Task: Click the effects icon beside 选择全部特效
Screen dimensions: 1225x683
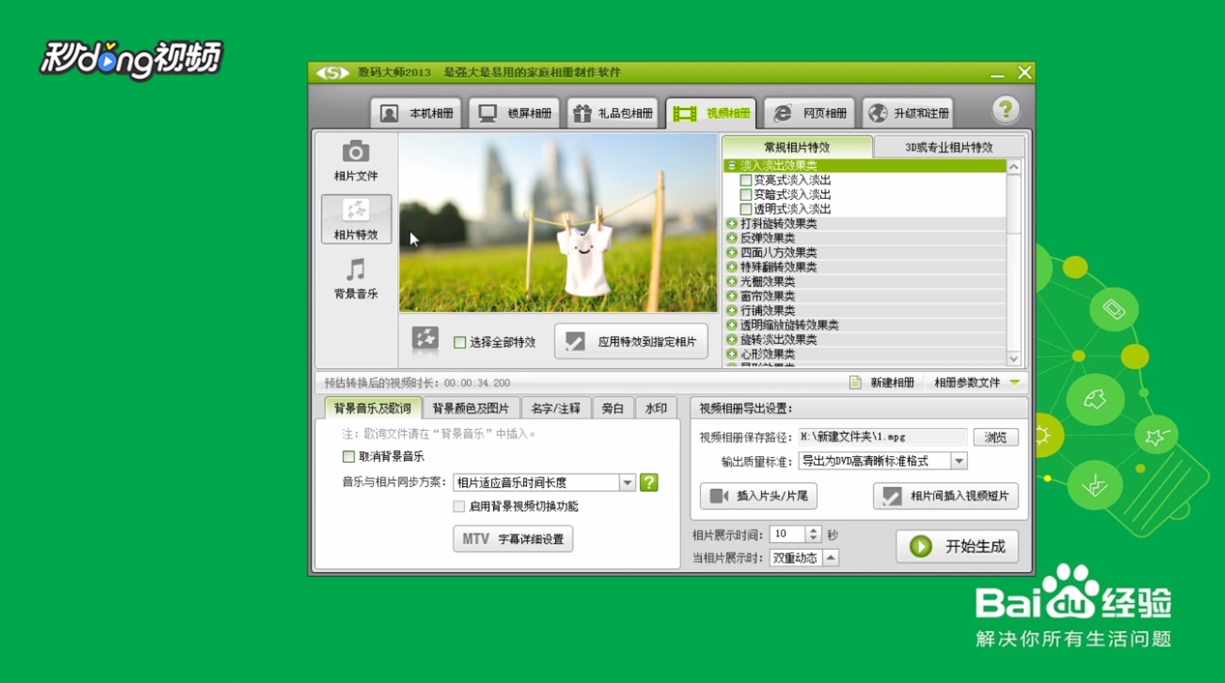Action: click(424, 340)
